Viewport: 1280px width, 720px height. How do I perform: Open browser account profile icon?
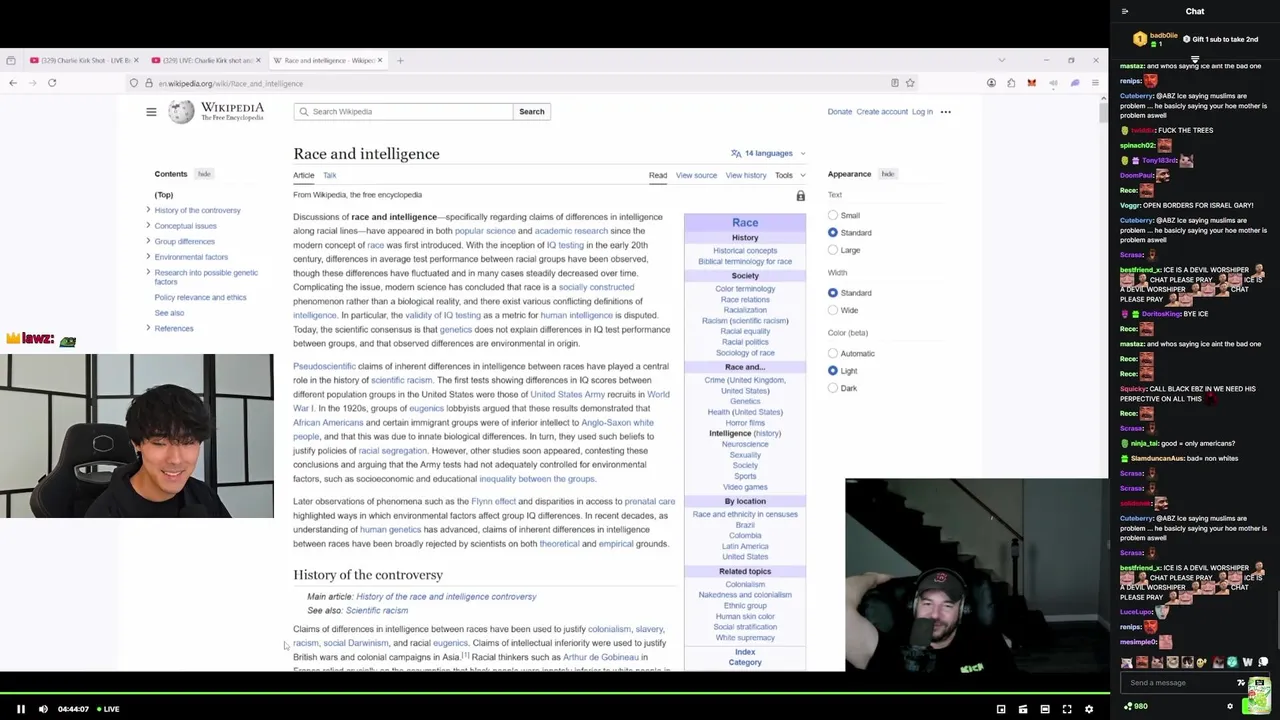[x=991, y=83]
